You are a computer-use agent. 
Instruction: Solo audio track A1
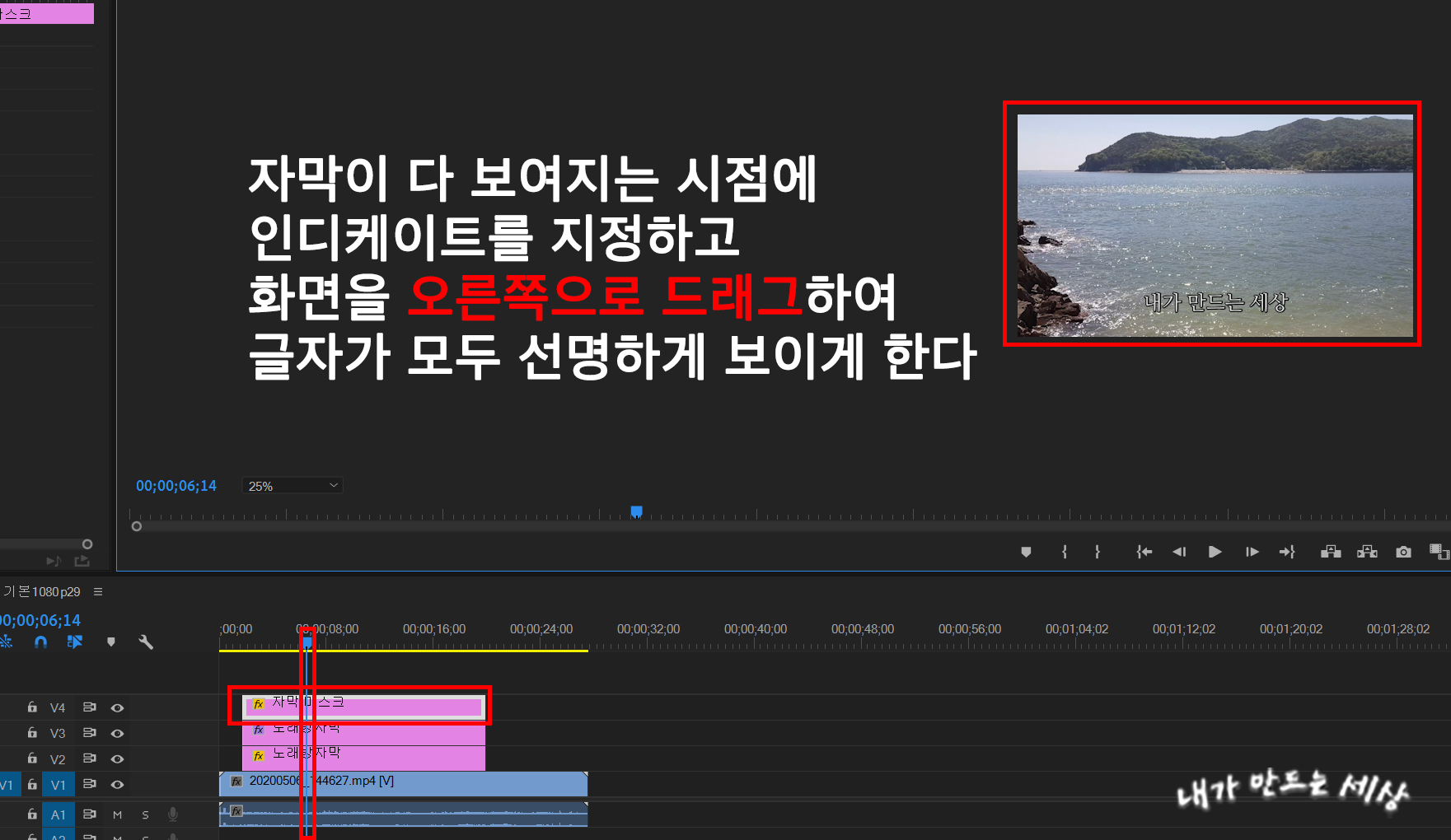[145, 814]
